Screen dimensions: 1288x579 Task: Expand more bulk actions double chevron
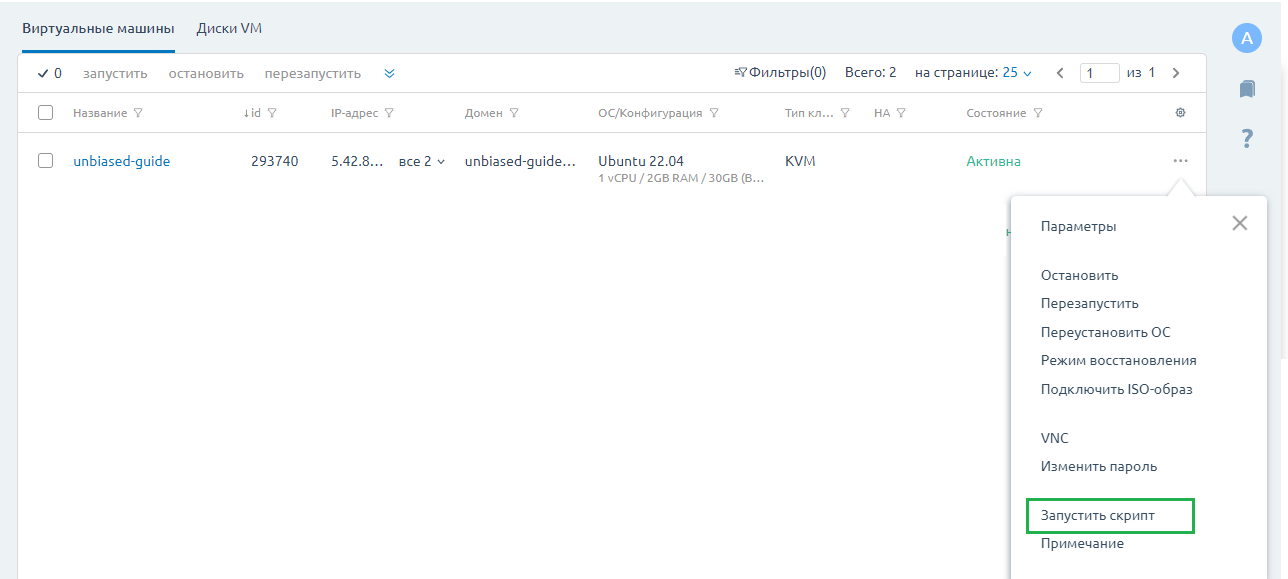(389, 73)
